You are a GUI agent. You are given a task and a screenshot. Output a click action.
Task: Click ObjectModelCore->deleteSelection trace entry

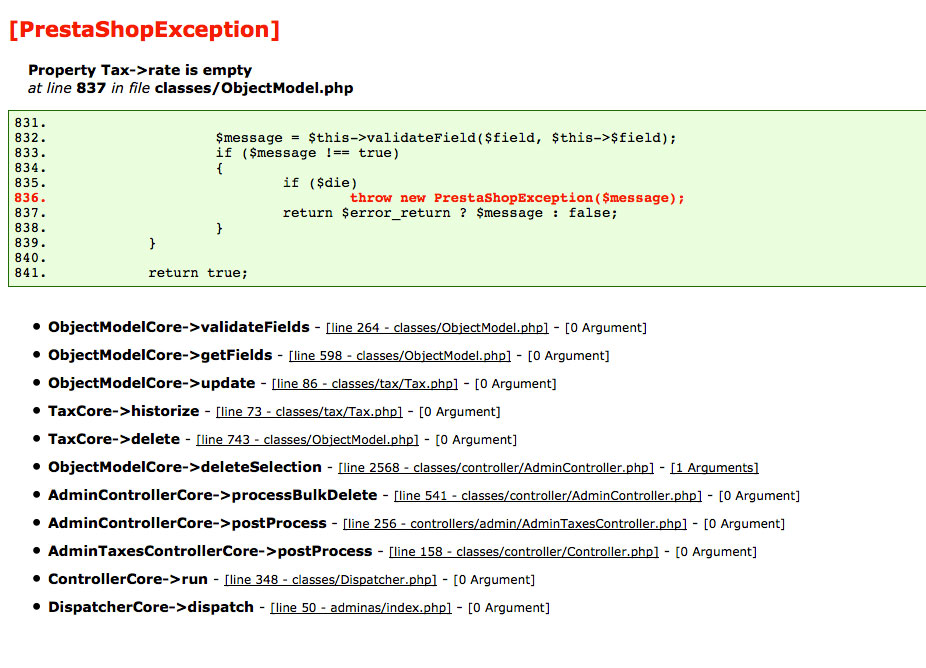pyautogui.click(x=185, y=467)
